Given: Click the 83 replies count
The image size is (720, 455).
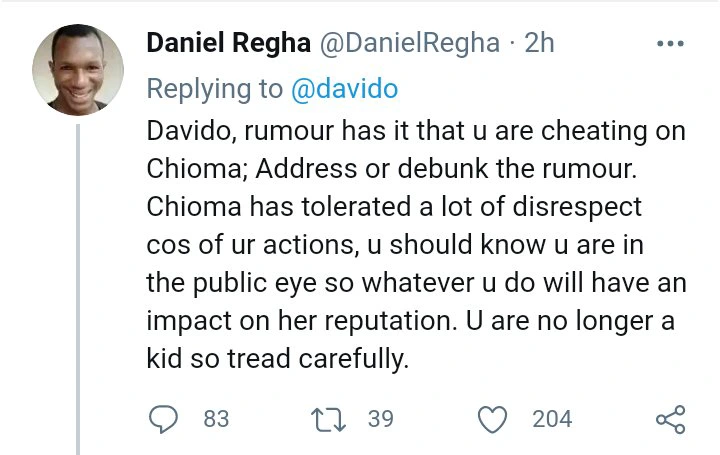Looking at the screenshot, I should pos(216,419).
